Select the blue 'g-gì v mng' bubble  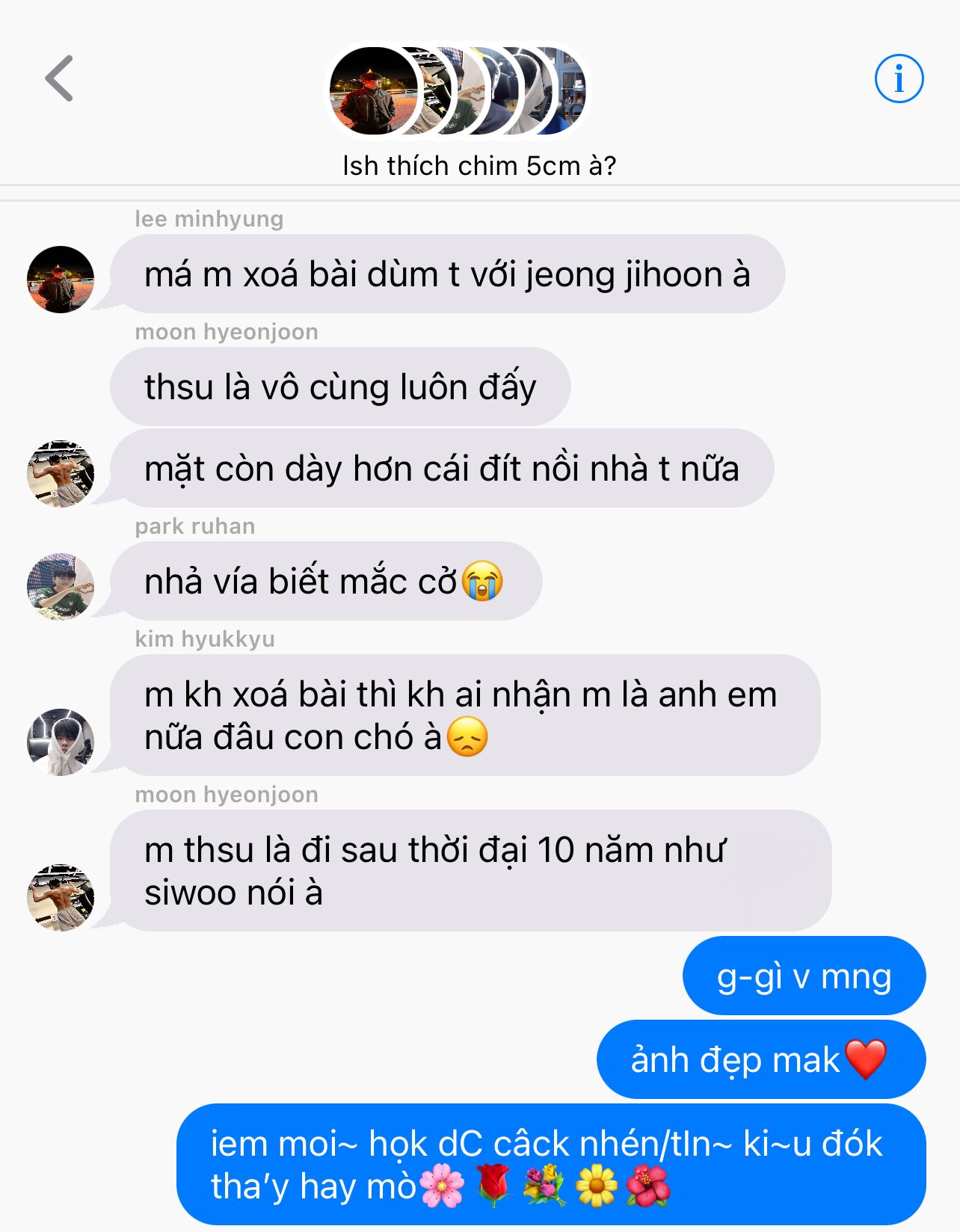[x=804, y=976]
